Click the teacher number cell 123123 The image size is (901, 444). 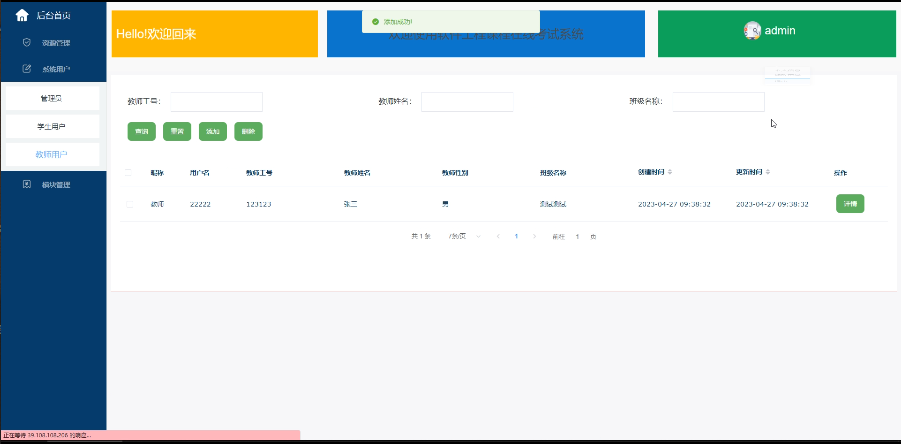[x=259, y=204]
